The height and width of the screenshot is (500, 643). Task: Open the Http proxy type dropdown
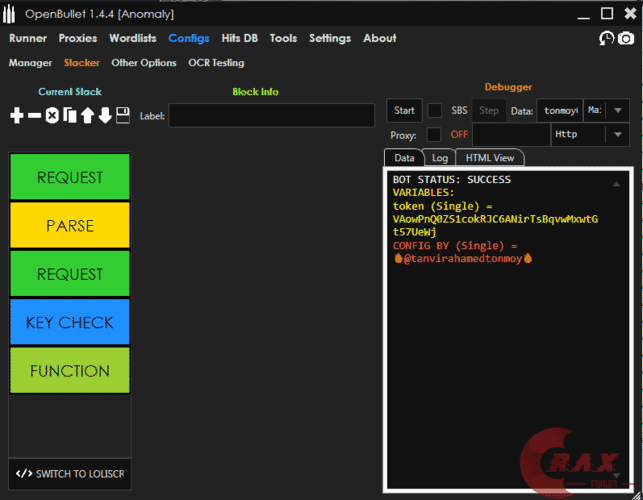589,134
